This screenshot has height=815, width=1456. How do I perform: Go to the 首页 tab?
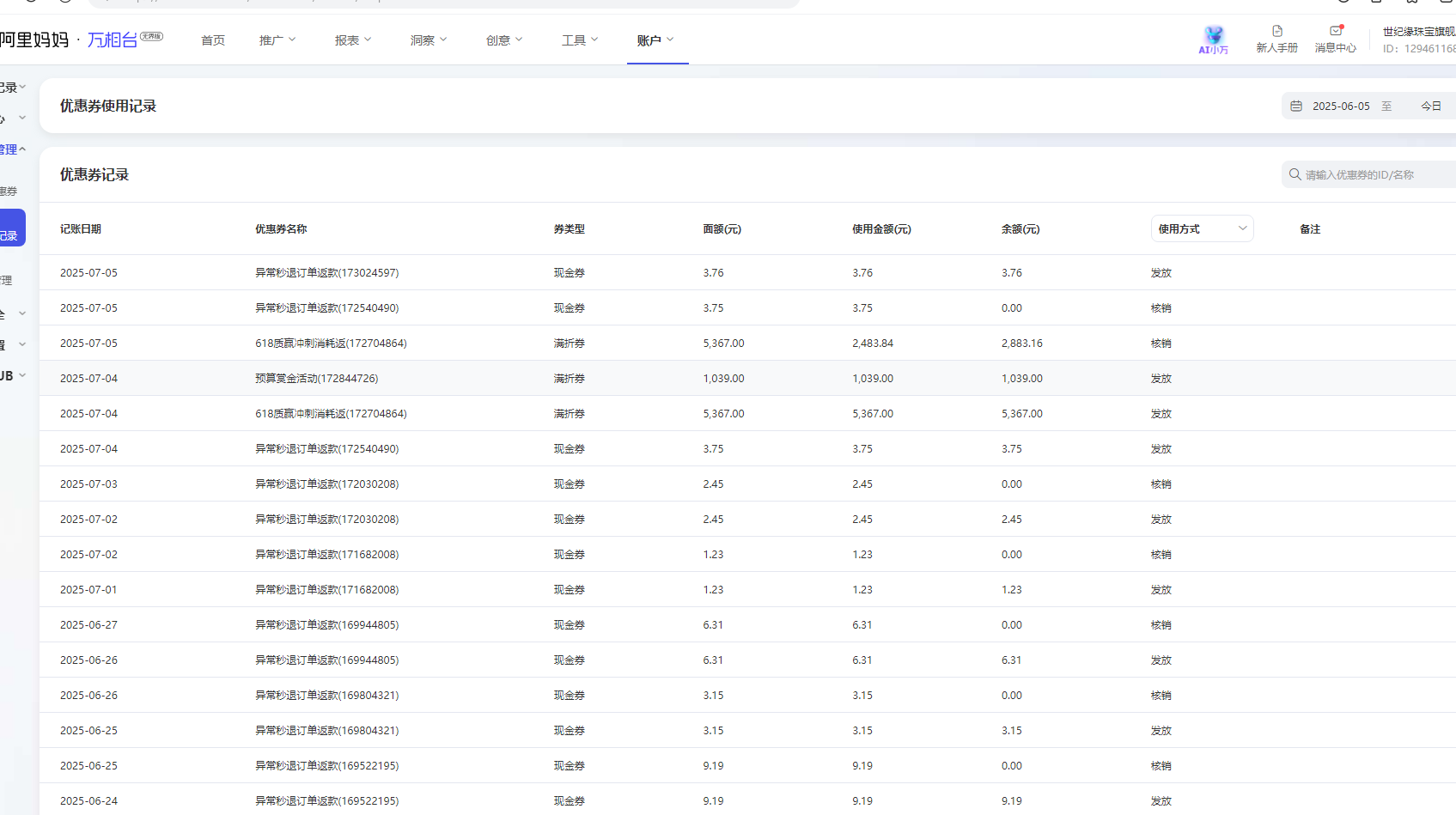click(213, 40)
